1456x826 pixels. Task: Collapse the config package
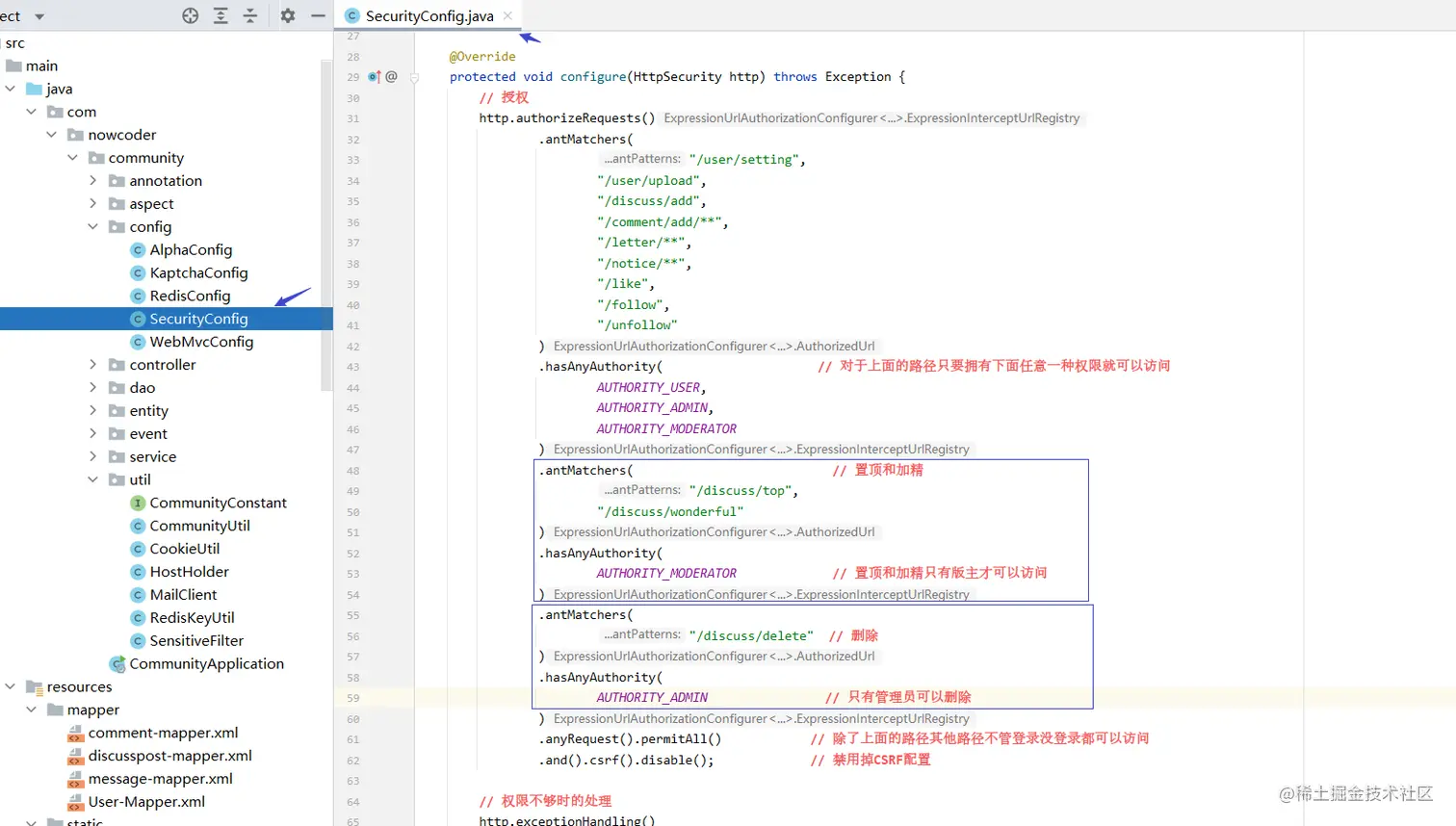92,227
